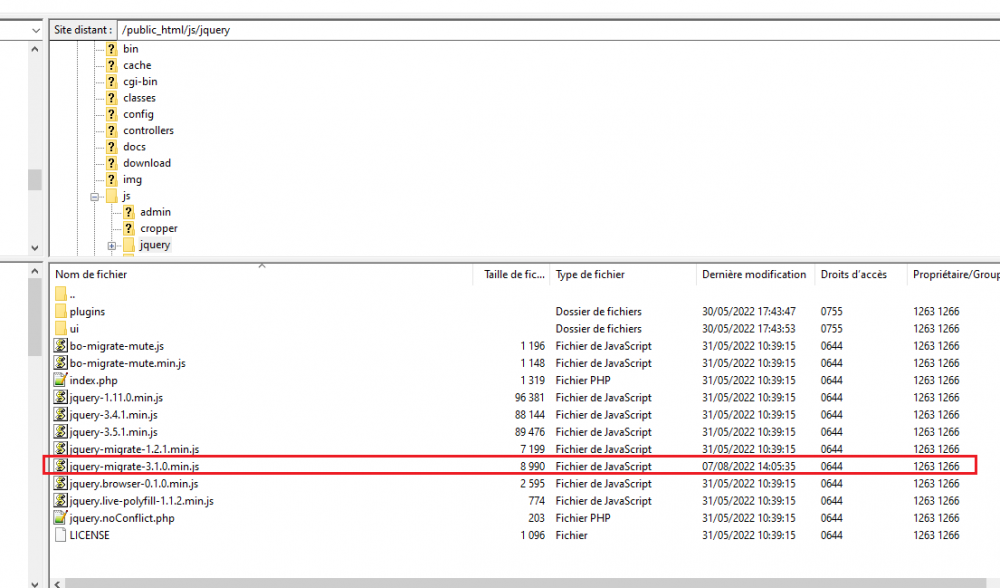Click the remote site path input field
This screenshot has width=1000, height=588.
pos(559,30)
